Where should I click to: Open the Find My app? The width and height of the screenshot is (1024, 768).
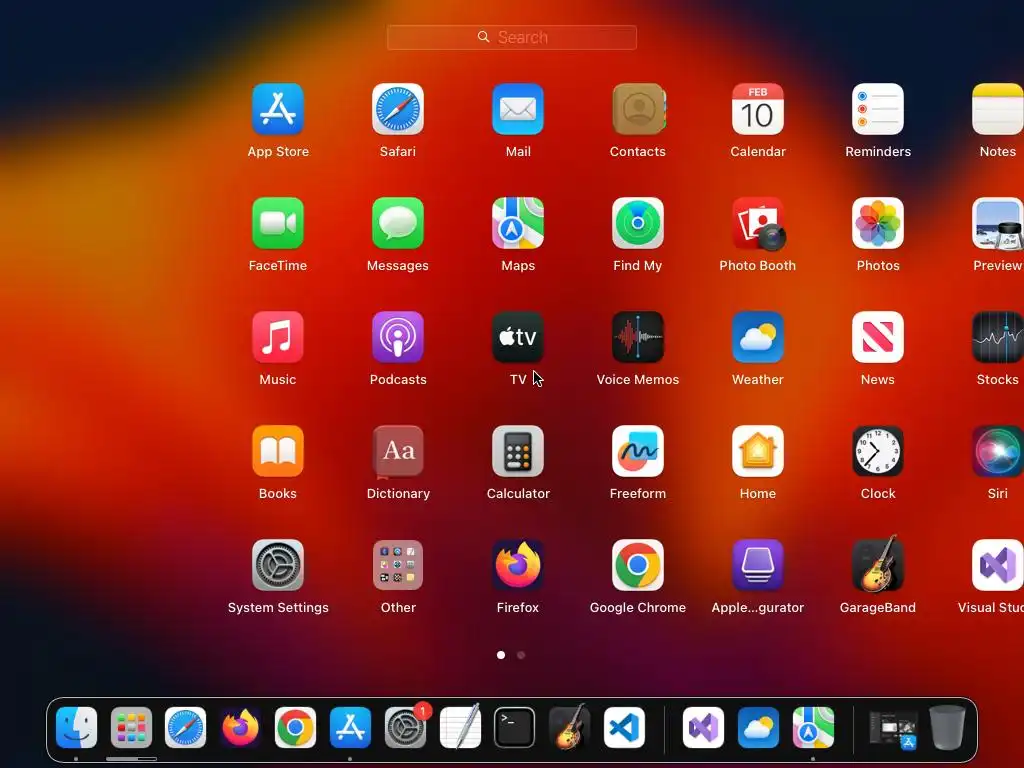638,223
